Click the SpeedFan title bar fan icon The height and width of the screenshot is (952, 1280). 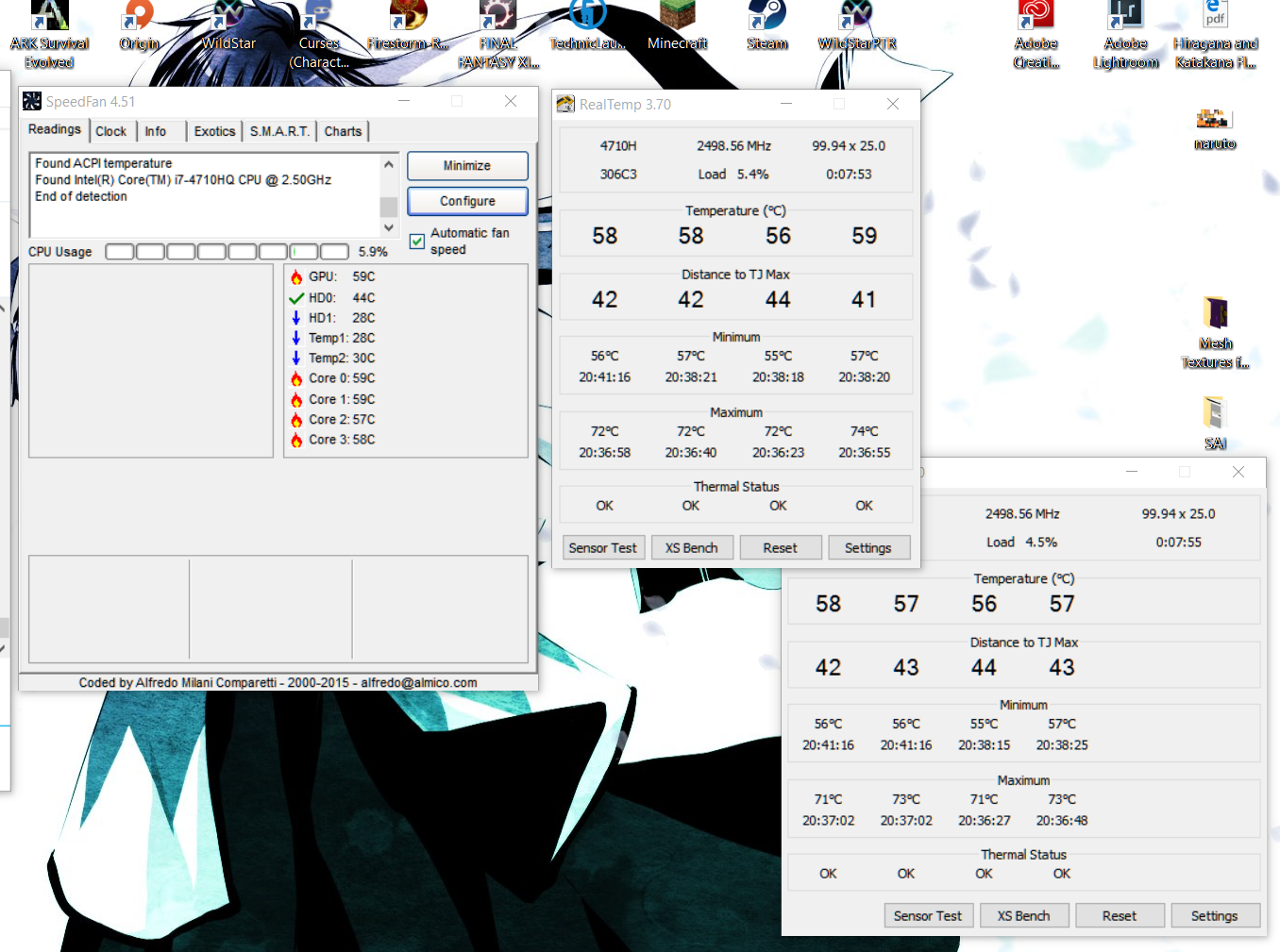click(x=32, y=101)
